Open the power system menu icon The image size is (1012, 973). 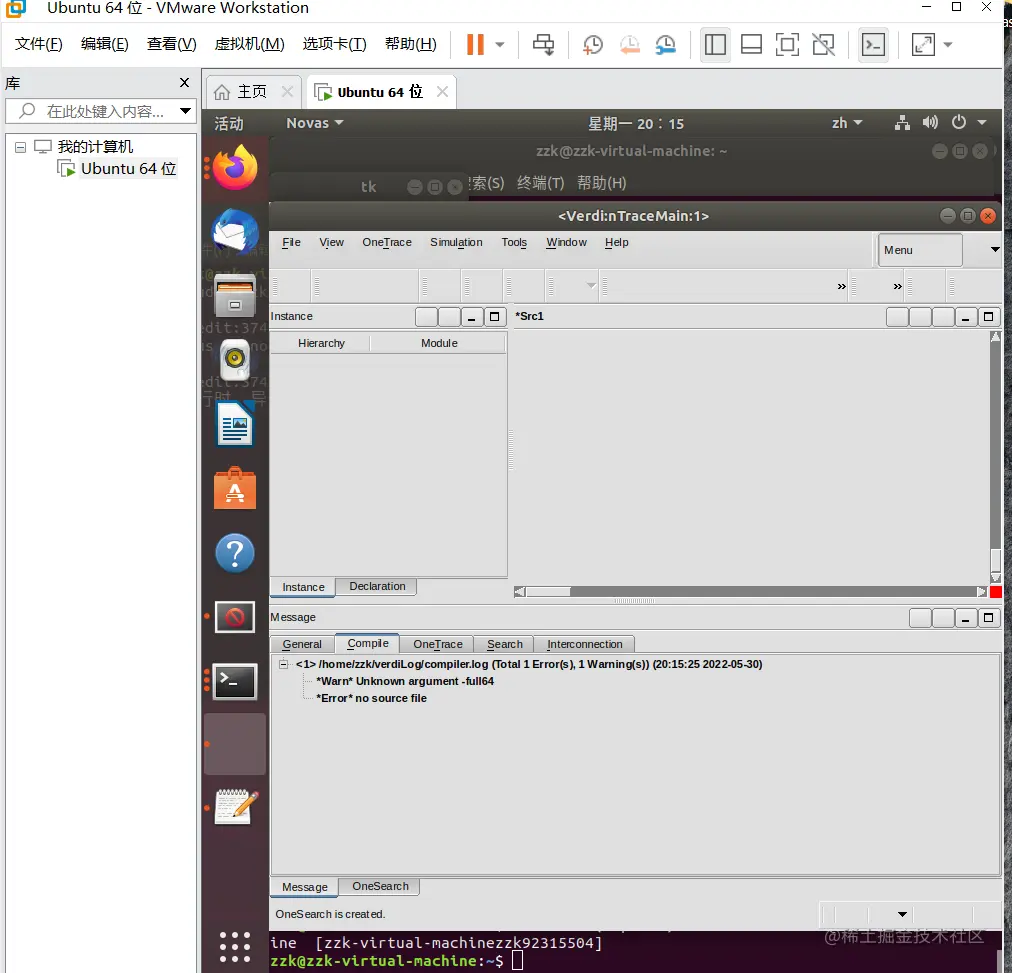click(959, 122)
